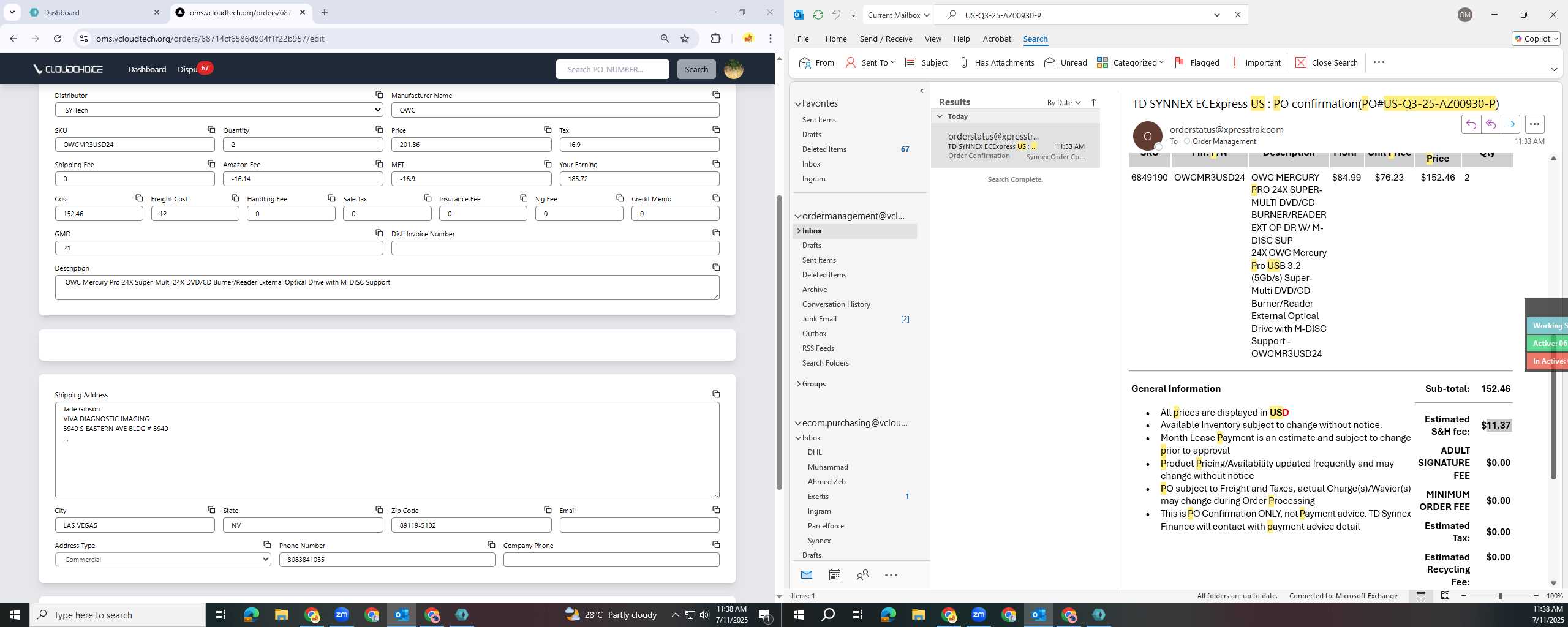Click the OMS page vertical scrollbar
This screenshot has width=1568, height=627.
779,342
